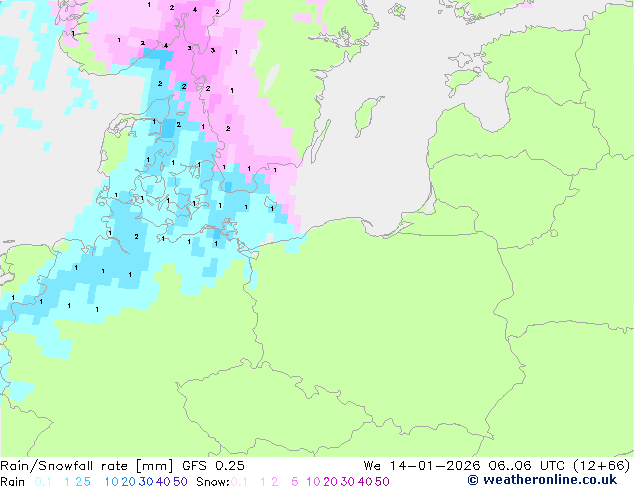Select the rain legend value 30
Screen dimensions: 634x490
point(146,482)
